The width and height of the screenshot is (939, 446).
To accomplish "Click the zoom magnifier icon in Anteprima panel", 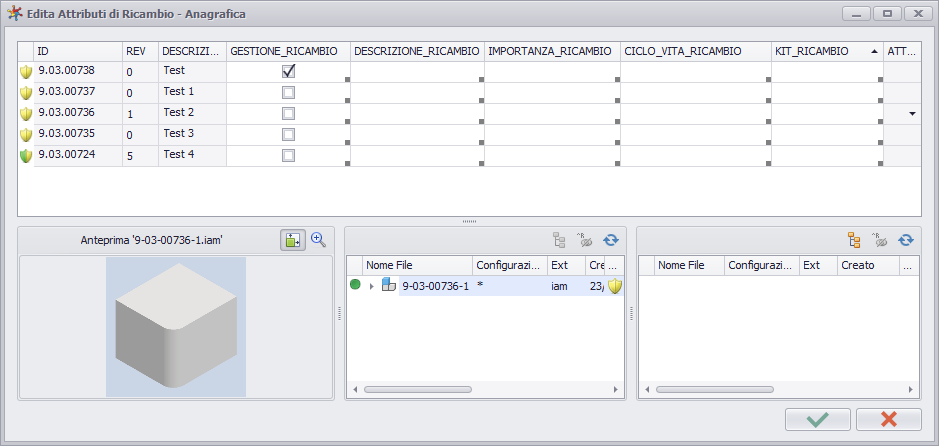I will point(319,240).
